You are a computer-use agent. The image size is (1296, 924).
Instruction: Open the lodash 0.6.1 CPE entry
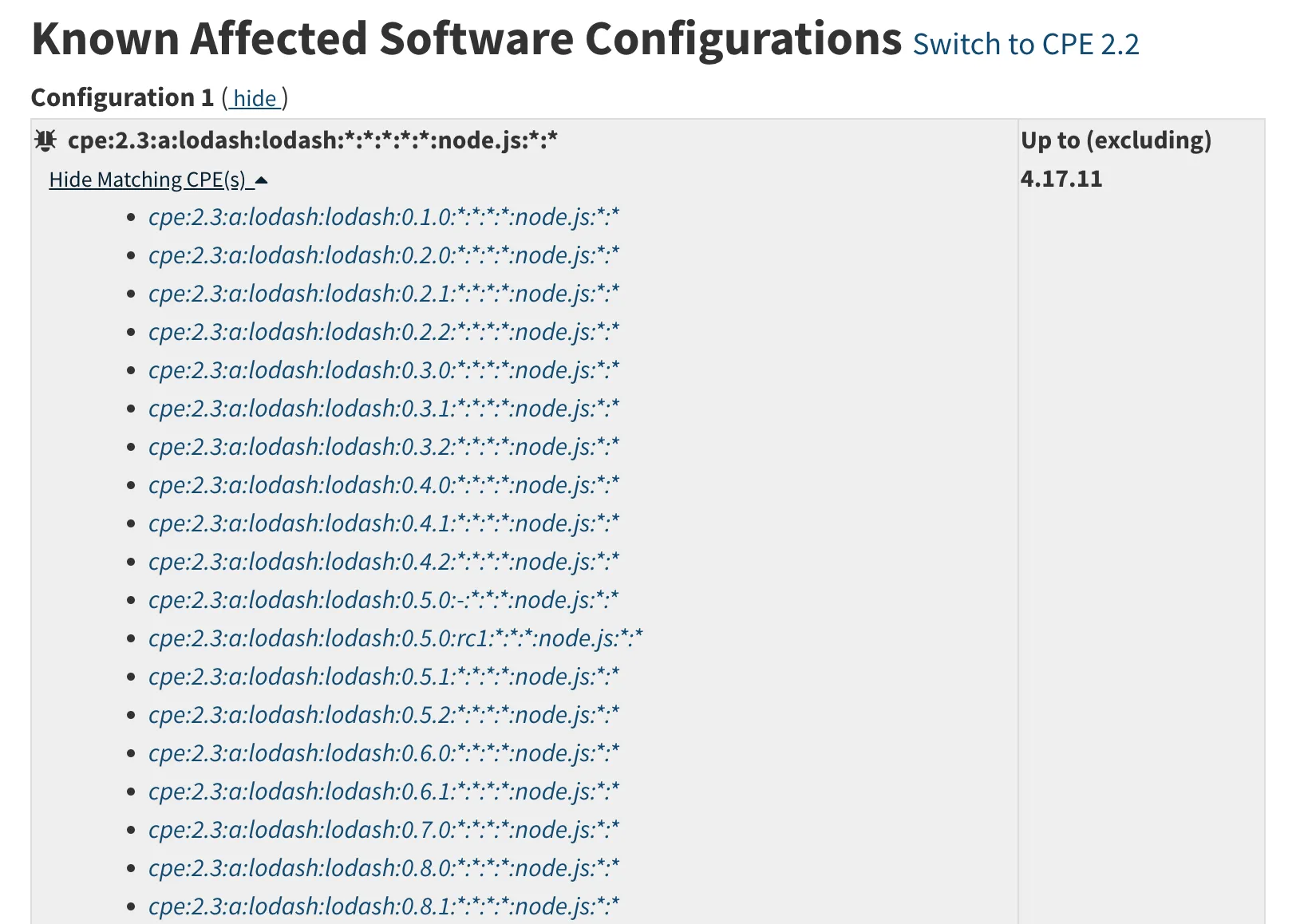[384, 792]
